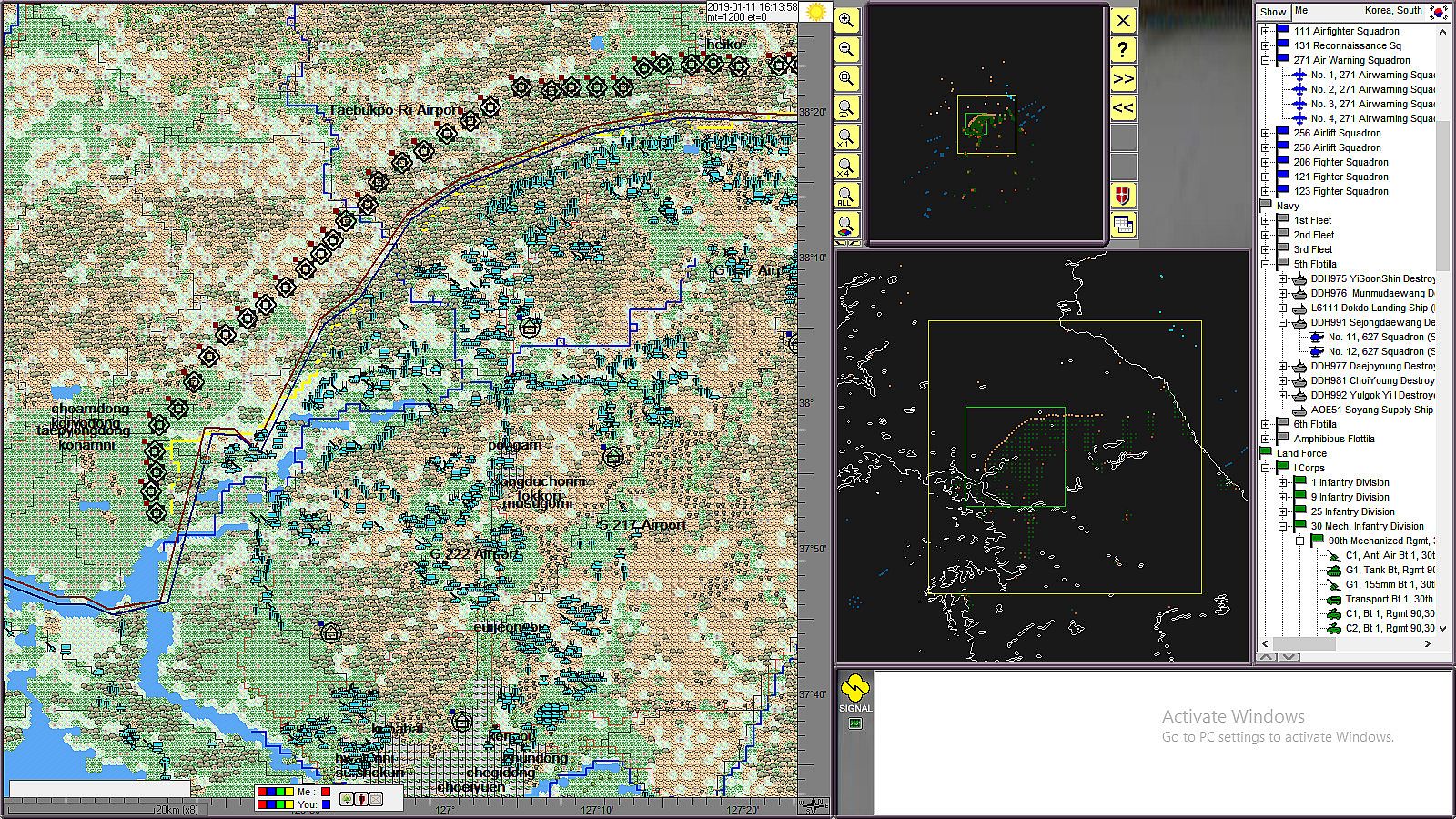Click the x4 zoom magnifier icon
This screenshot has height=819, width=1456.
click(846, 167)
